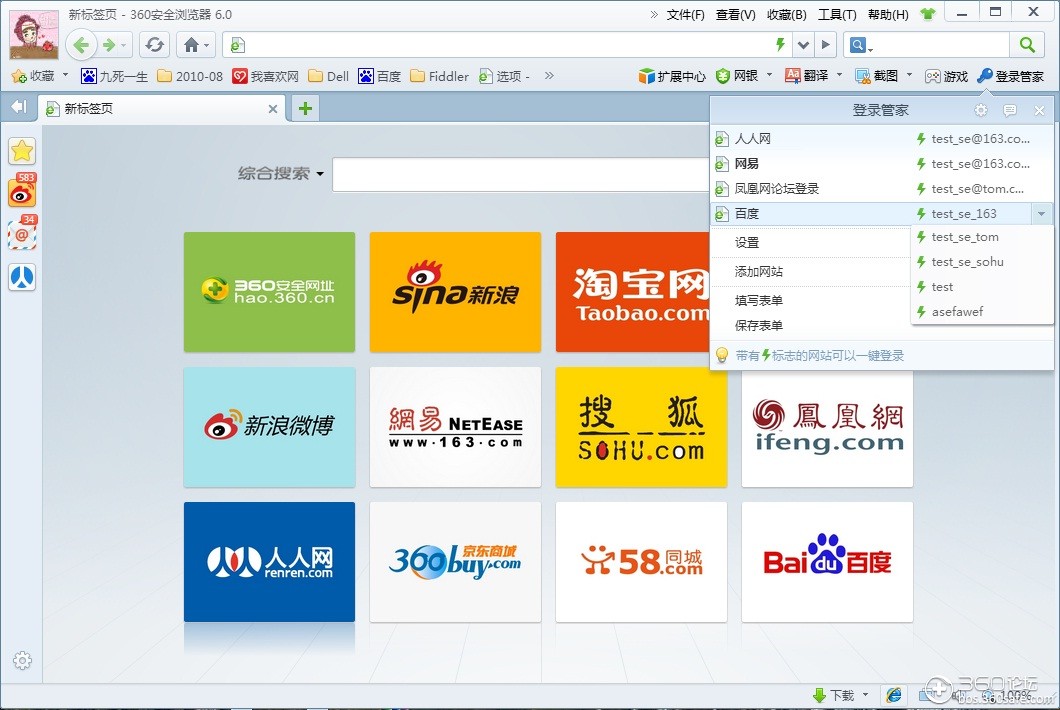
Task: Expand the 百度 account dropdown arrow
Action: (1041, 214)
